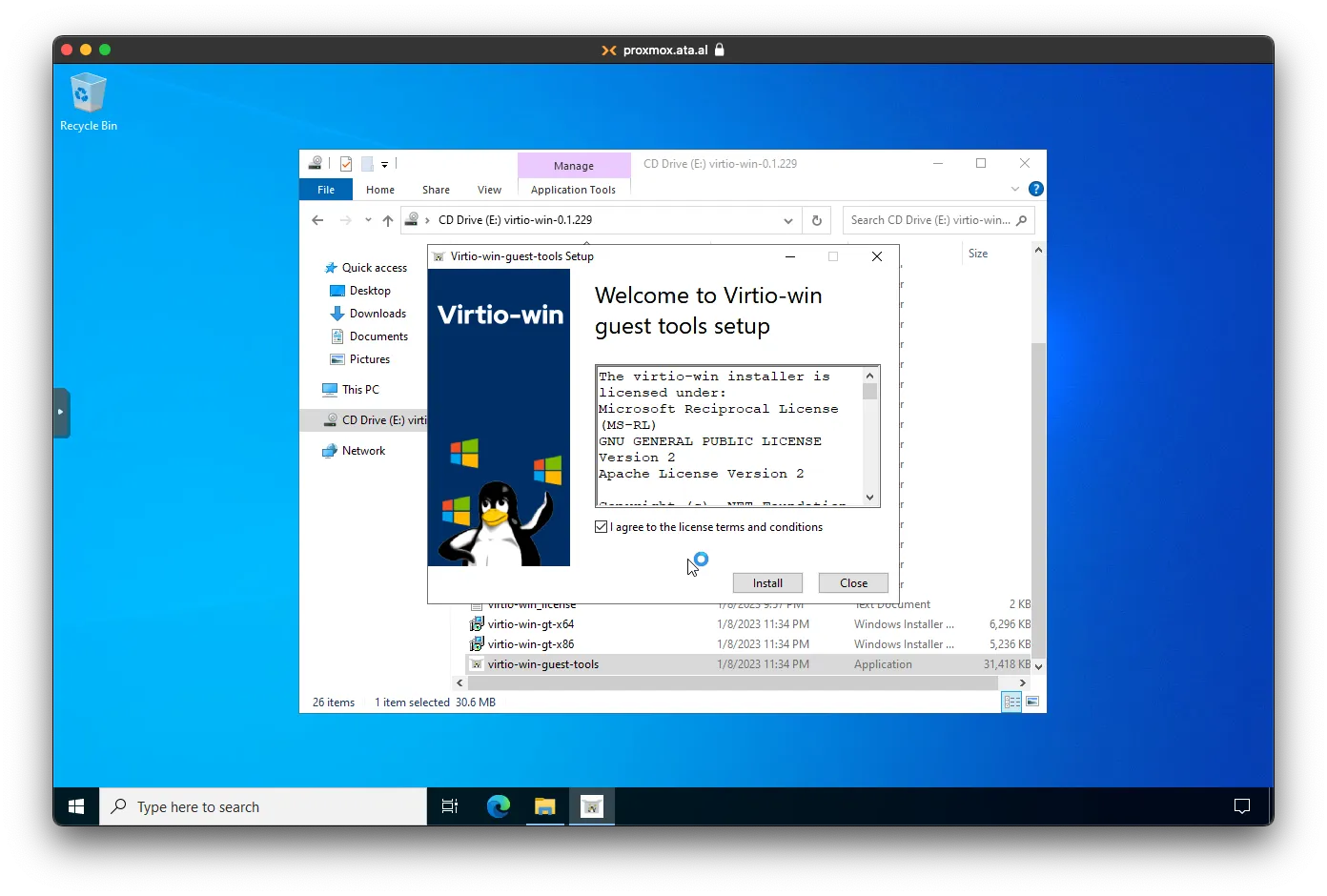Open the Application Tools tab
The image size is (1327, 896).
[x=573, y=190]
